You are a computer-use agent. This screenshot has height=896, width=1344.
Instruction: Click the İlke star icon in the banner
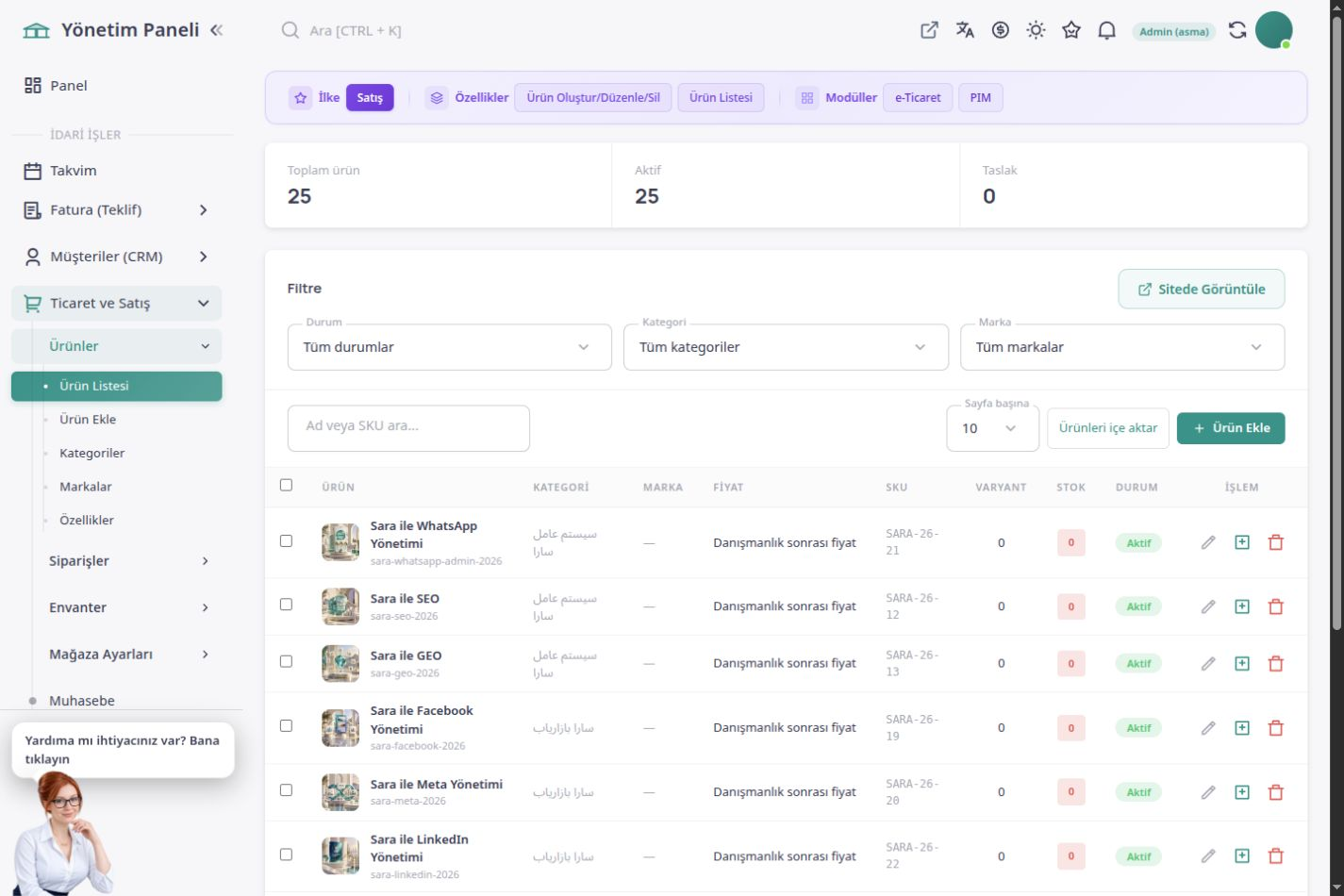point(300,97)
